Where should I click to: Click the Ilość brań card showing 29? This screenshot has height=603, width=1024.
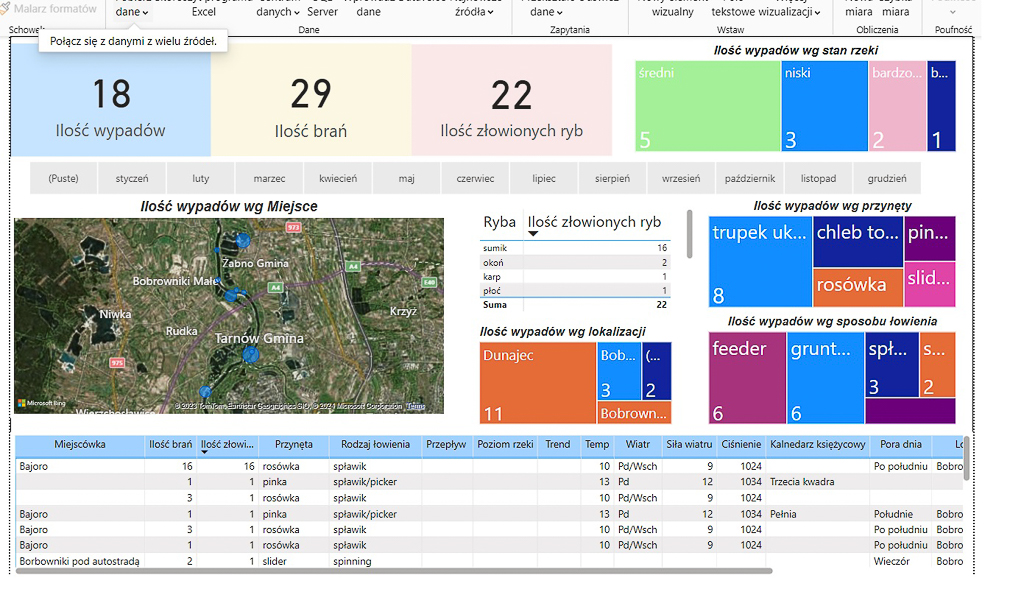tap(311, 100)
